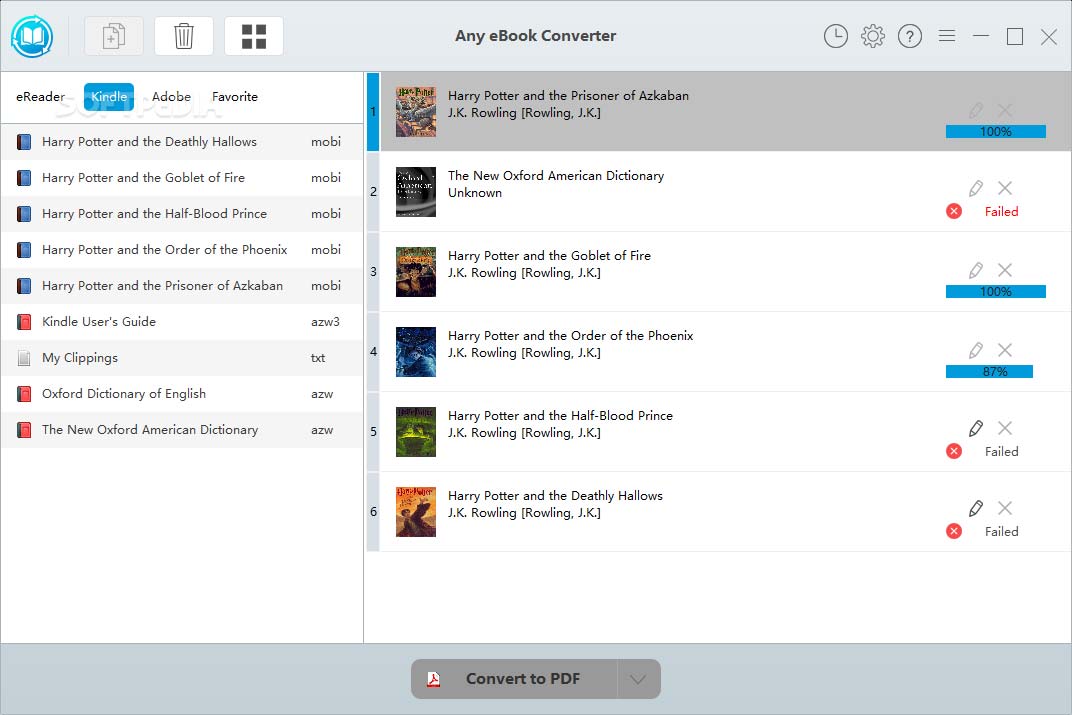1072x715 pixels.
Task: Open conversion history clock icon
Action: click(x=835, y=36)
